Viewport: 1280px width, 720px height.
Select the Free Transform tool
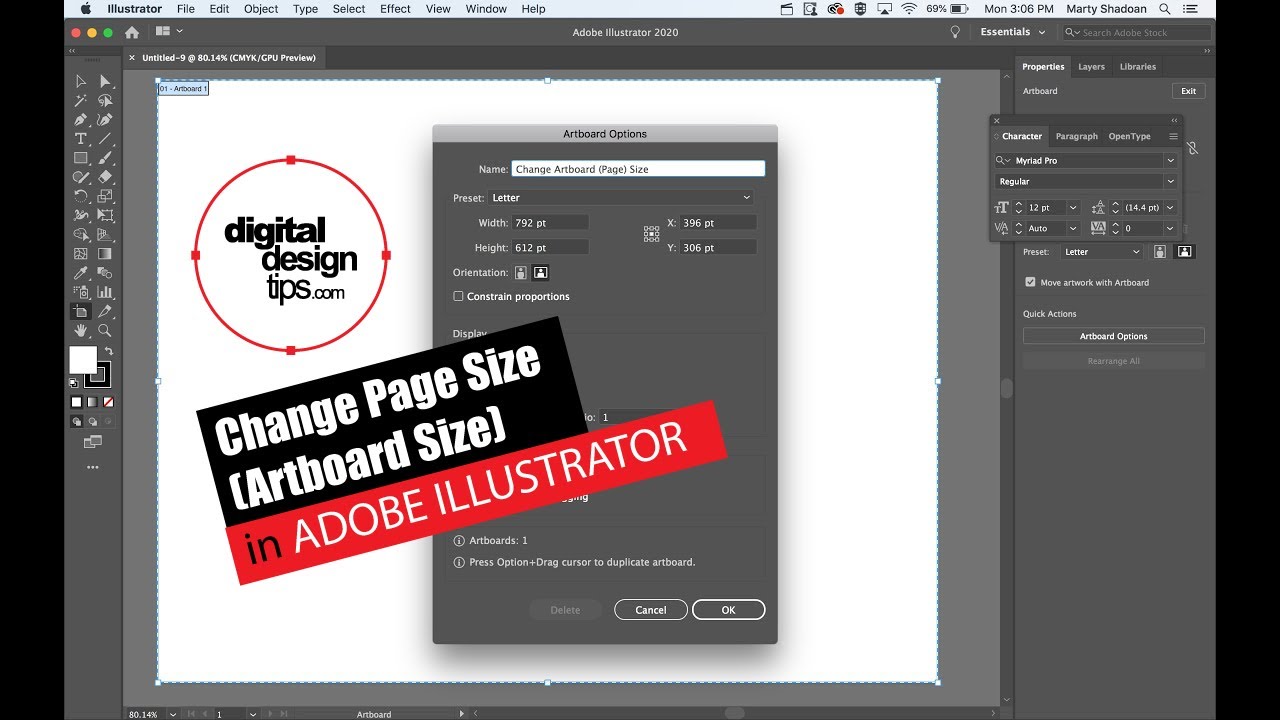[x=105, y=215]
